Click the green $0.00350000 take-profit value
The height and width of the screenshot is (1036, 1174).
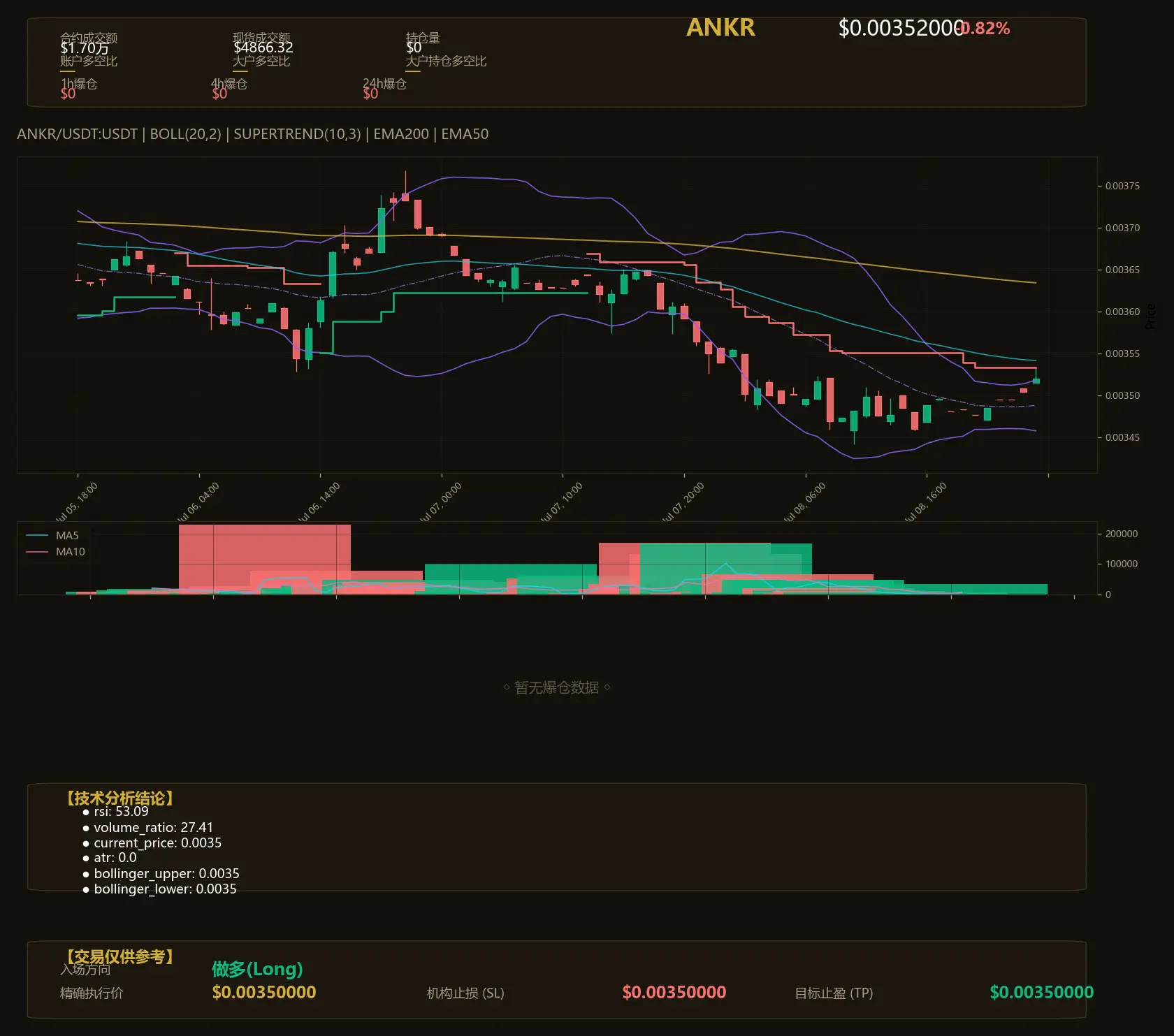(1042, 993)
